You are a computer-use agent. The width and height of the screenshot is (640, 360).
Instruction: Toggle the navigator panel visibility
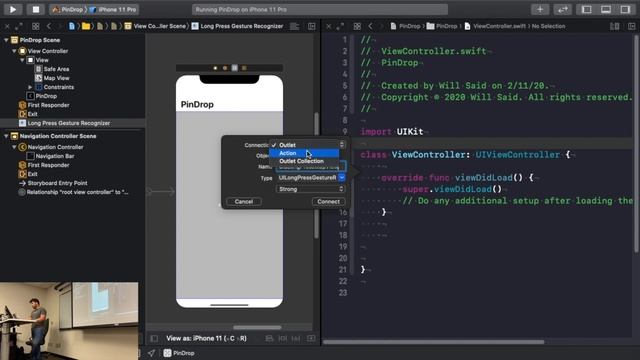(587, 9)
